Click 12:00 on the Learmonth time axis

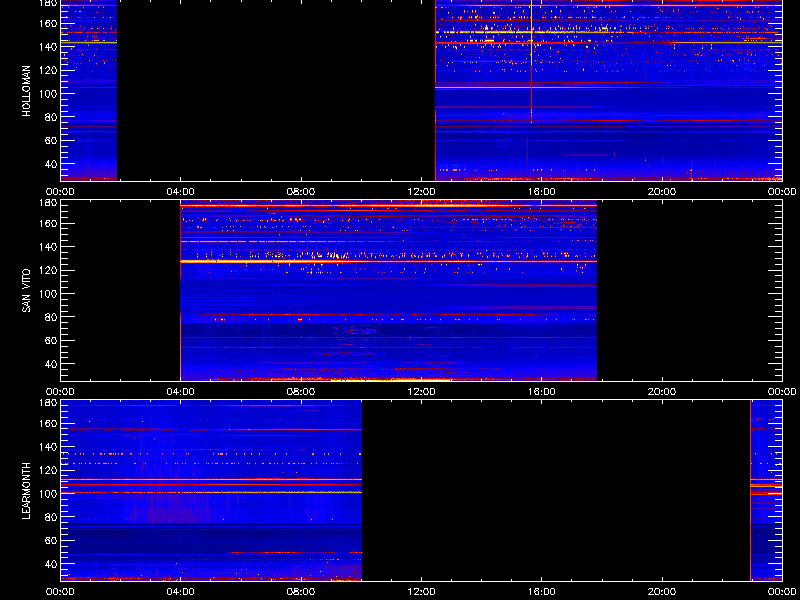[x=421, y=592]
